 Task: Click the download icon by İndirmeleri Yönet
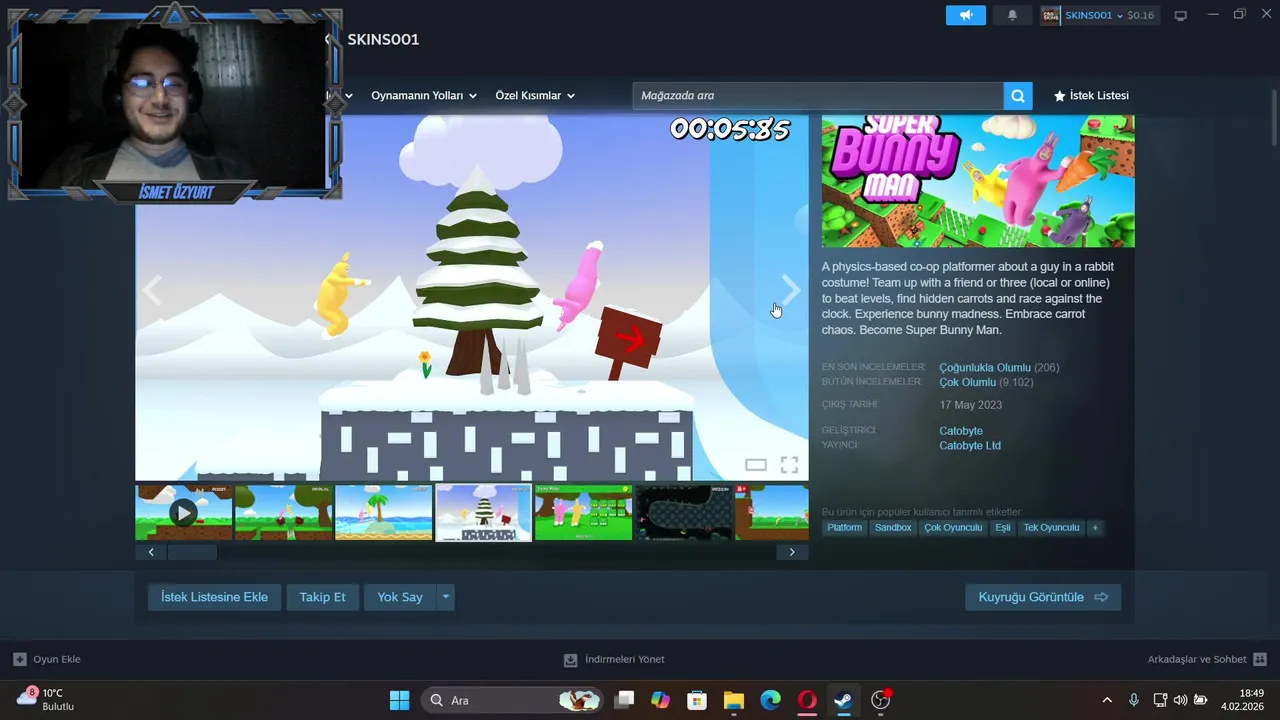[x=570, y=660]
